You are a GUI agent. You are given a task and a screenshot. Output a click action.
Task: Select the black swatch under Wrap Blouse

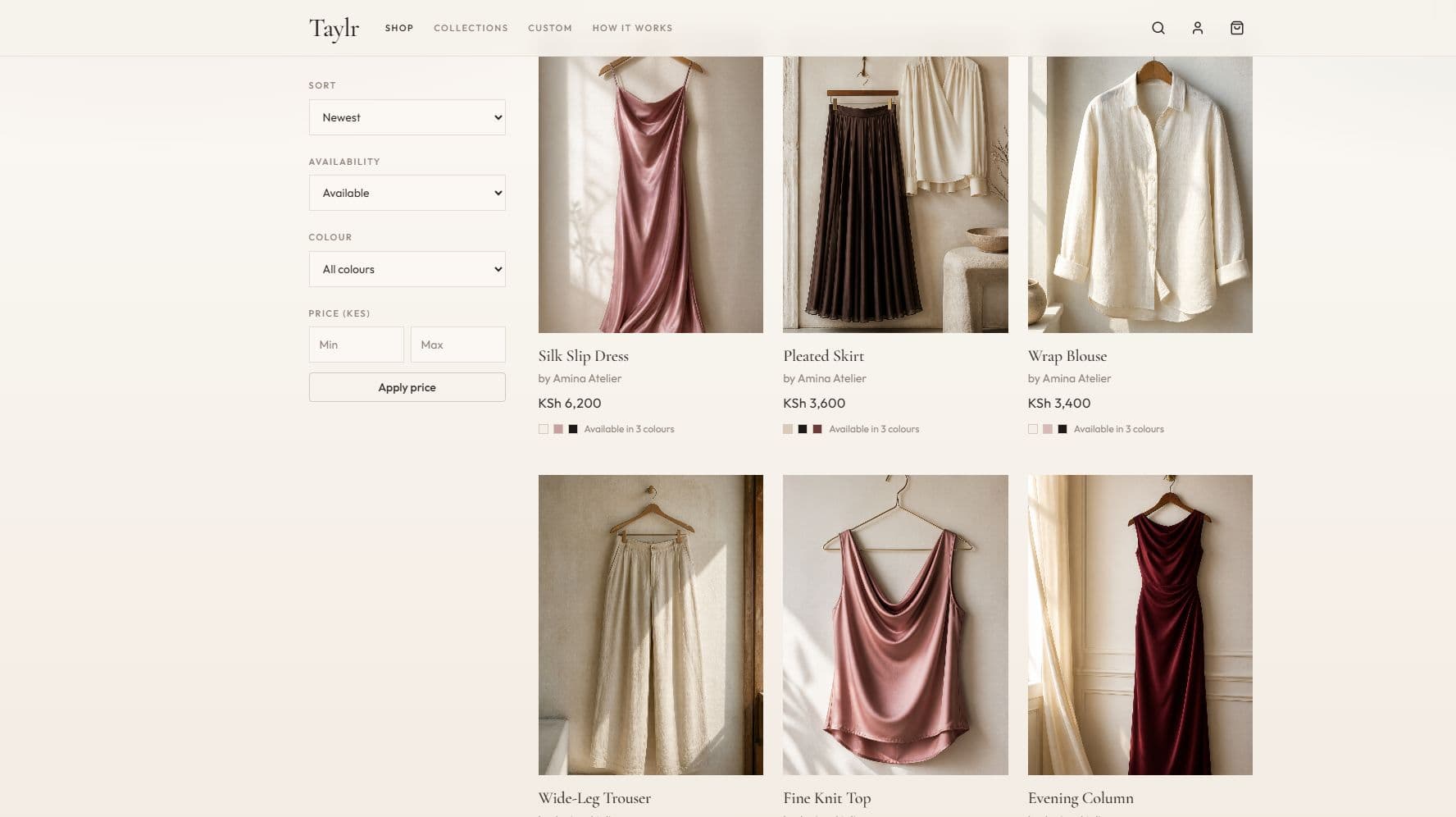tap(1062, 429)
